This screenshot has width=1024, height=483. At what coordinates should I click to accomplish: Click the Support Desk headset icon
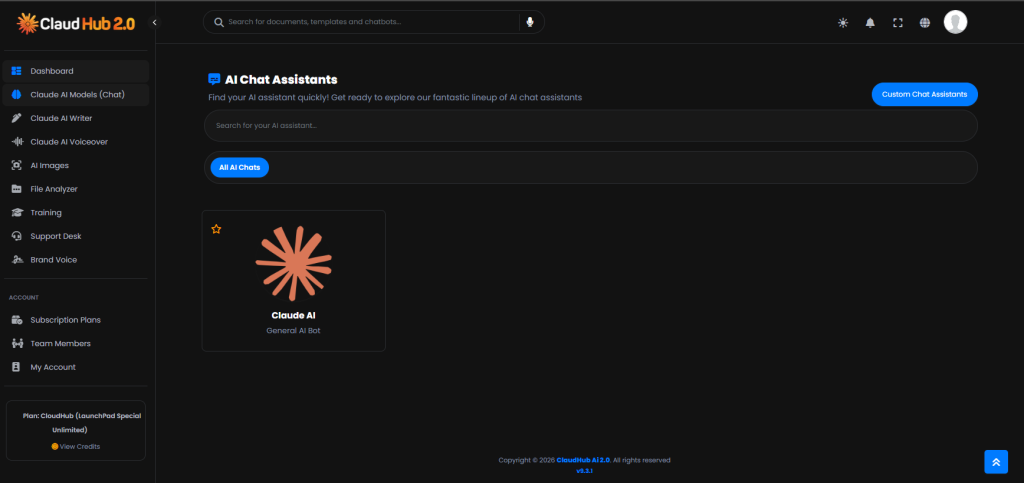click(17, 236)
